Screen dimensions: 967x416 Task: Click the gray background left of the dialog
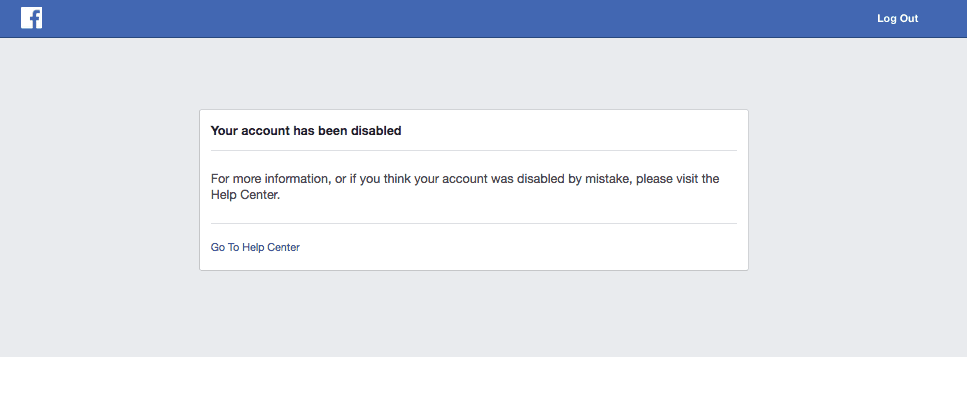point(99,190)
